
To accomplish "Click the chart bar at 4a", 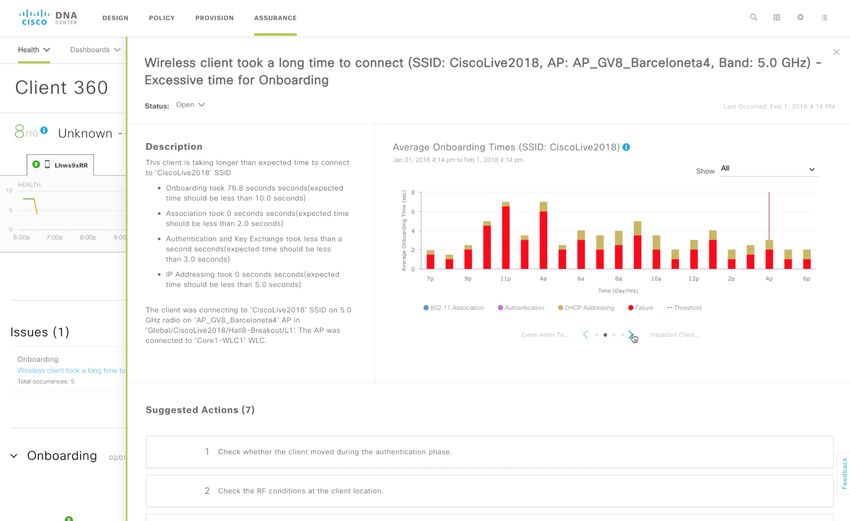I will tap(543, 235).
